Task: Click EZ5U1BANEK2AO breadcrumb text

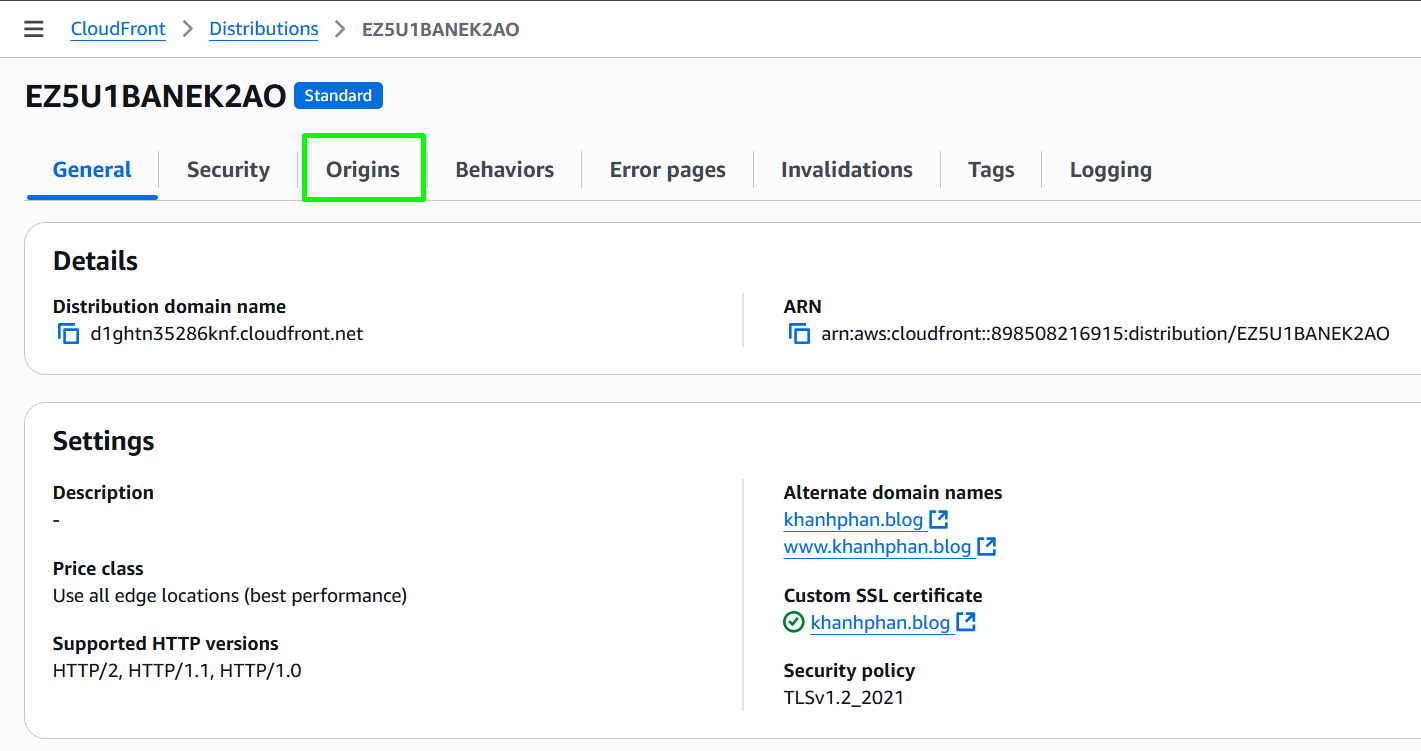Action: 440,29
